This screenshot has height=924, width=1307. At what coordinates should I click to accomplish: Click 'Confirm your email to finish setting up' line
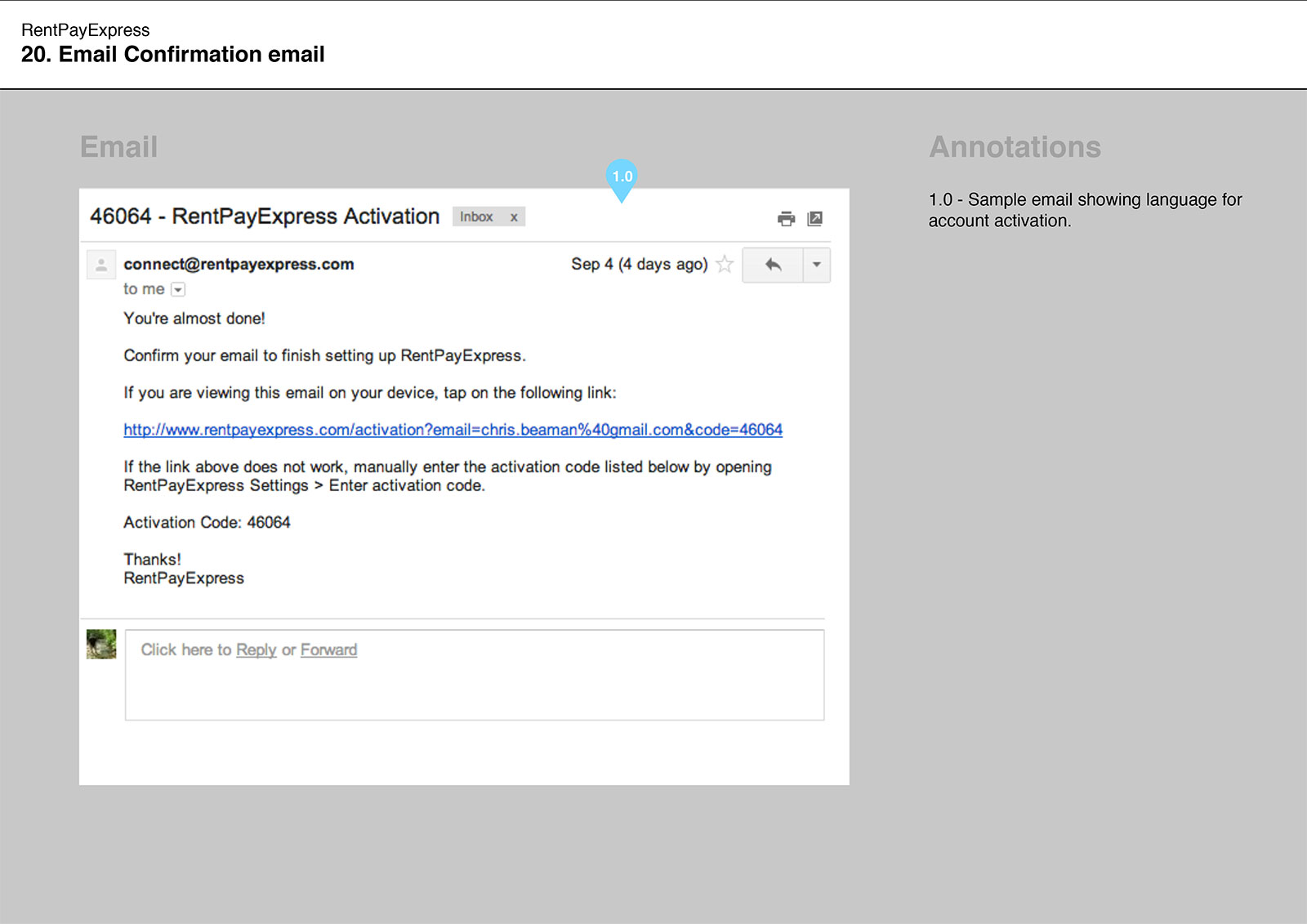coord(324,355)
